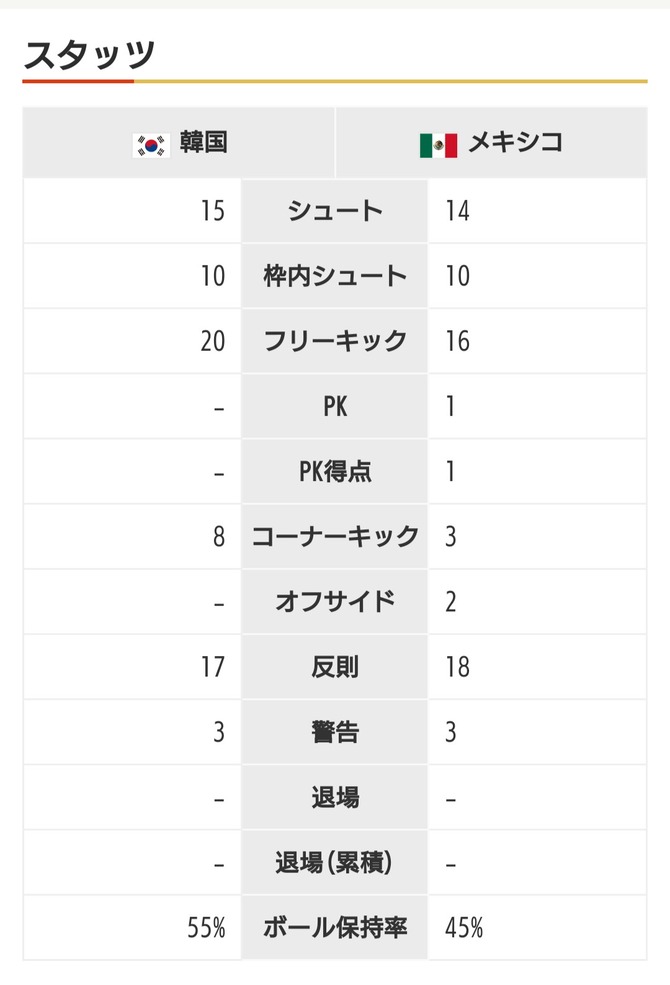Click the PK得点 row label

[335, 471]
